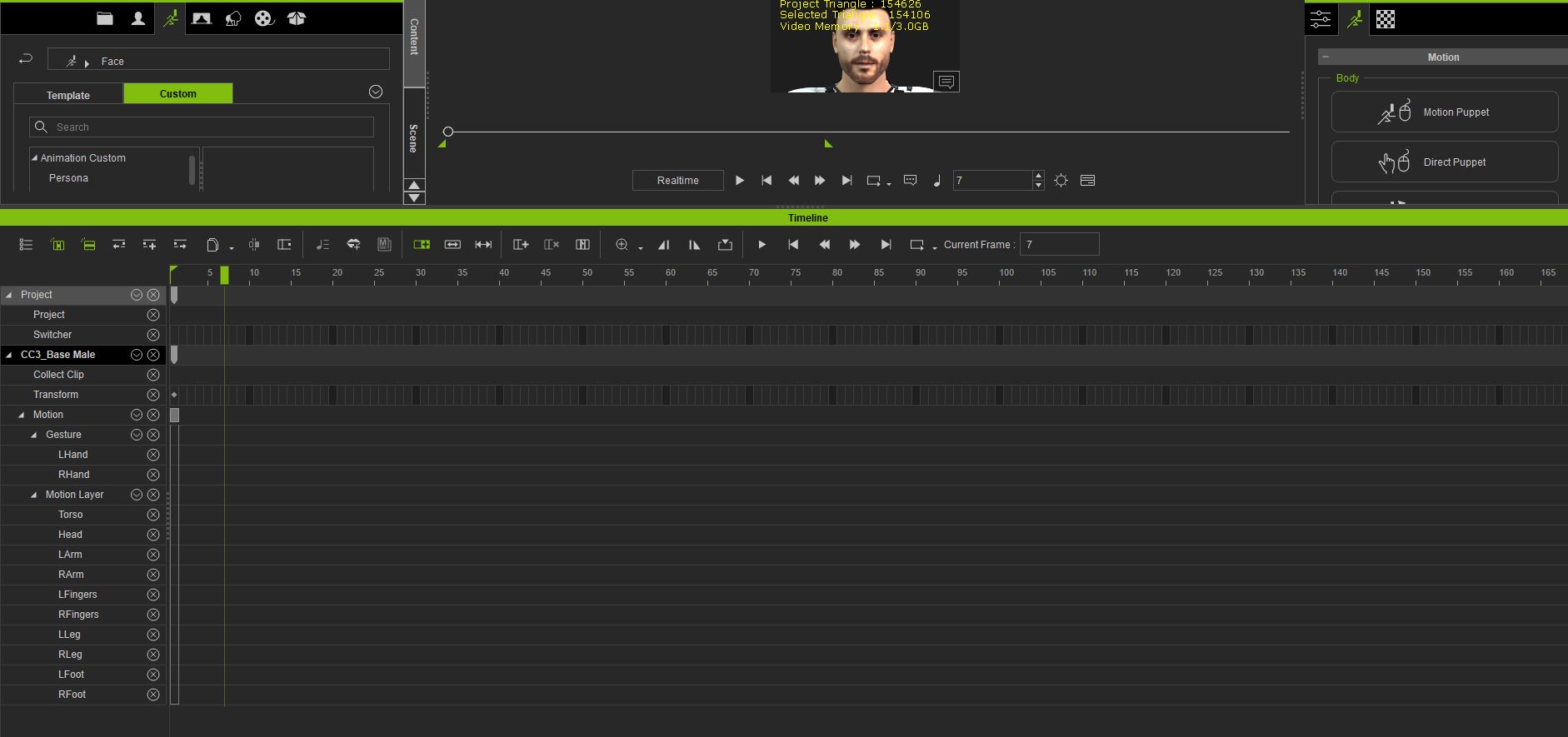Screen dimensions: 1568x737
Task: Toggle the circle-x on RFoot track
Action: (x=153, y=695)
